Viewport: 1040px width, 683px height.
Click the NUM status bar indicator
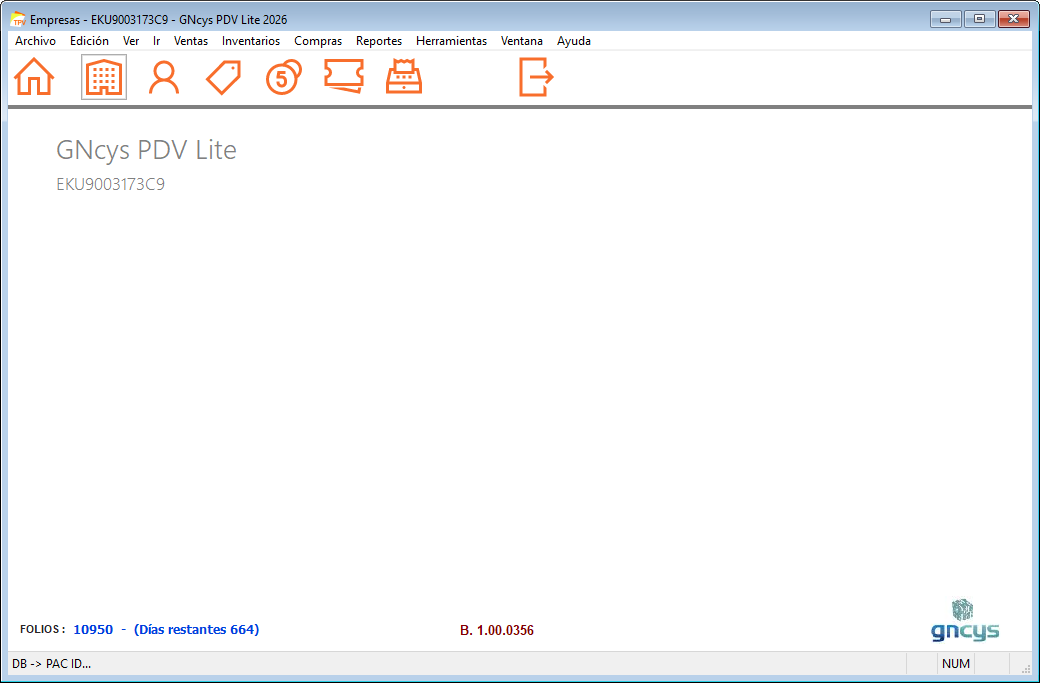tap(956, 664)
